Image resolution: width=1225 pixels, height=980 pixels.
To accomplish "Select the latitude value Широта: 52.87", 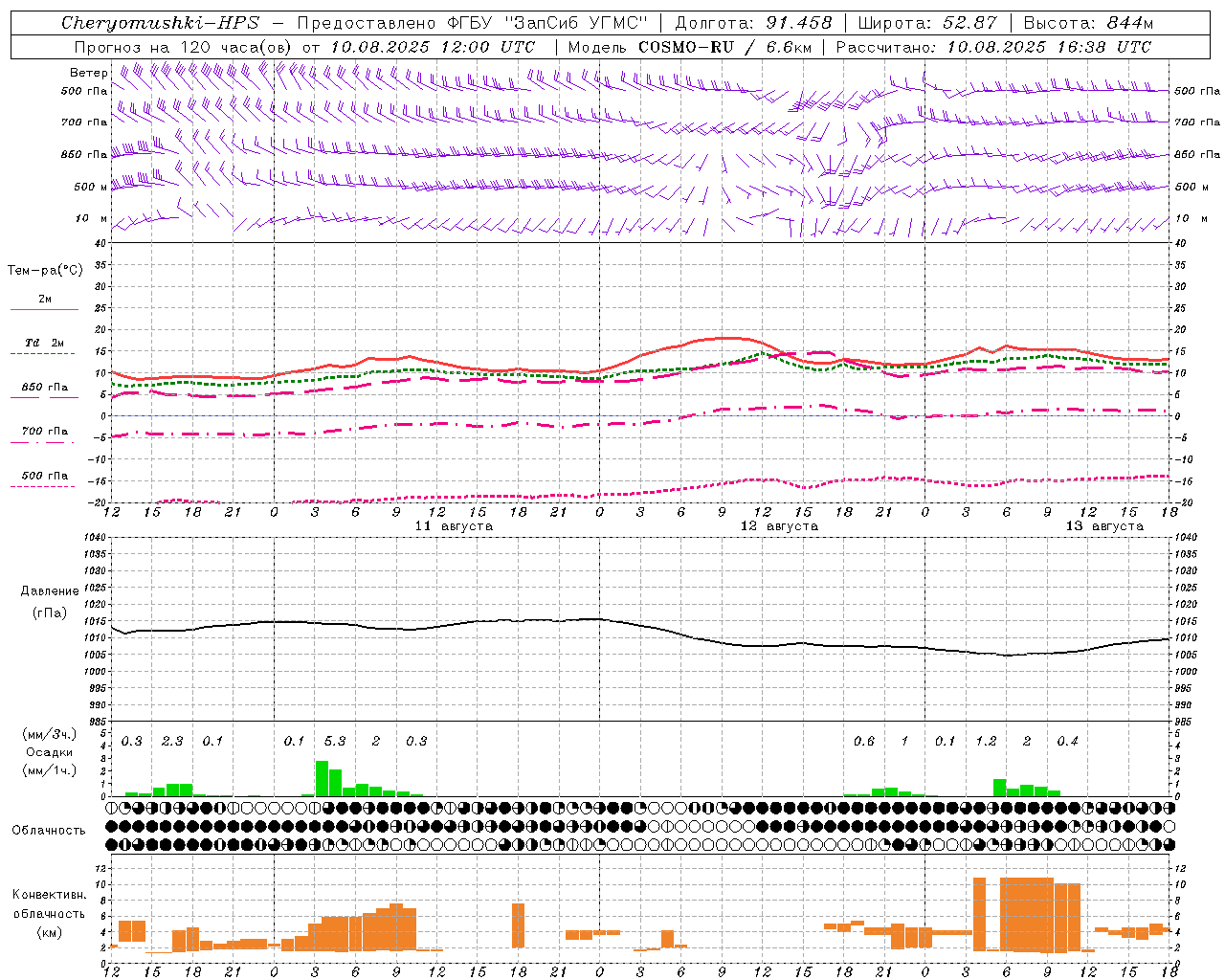I will pyautogui.click(x=927, y=23).
